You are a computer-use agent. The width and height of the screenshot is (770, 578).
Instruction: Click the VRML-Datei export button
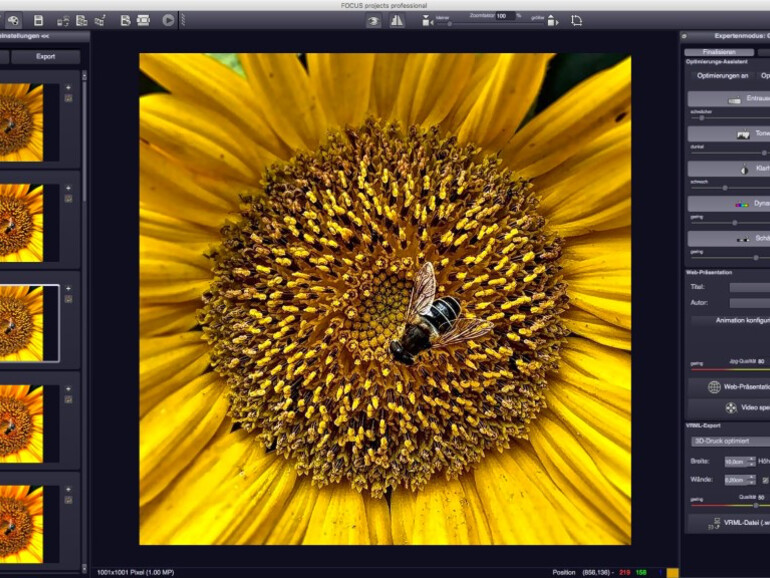[x=729, y=523]
